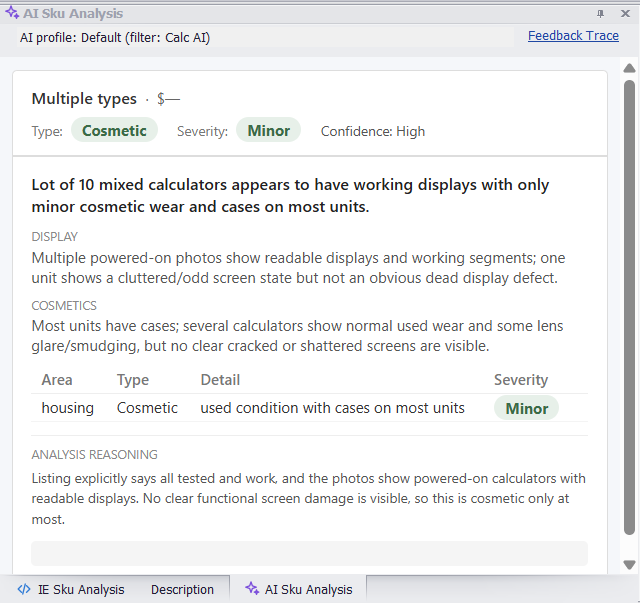
Task: Close the AI Sku Analysis panel
Action: 625,13
